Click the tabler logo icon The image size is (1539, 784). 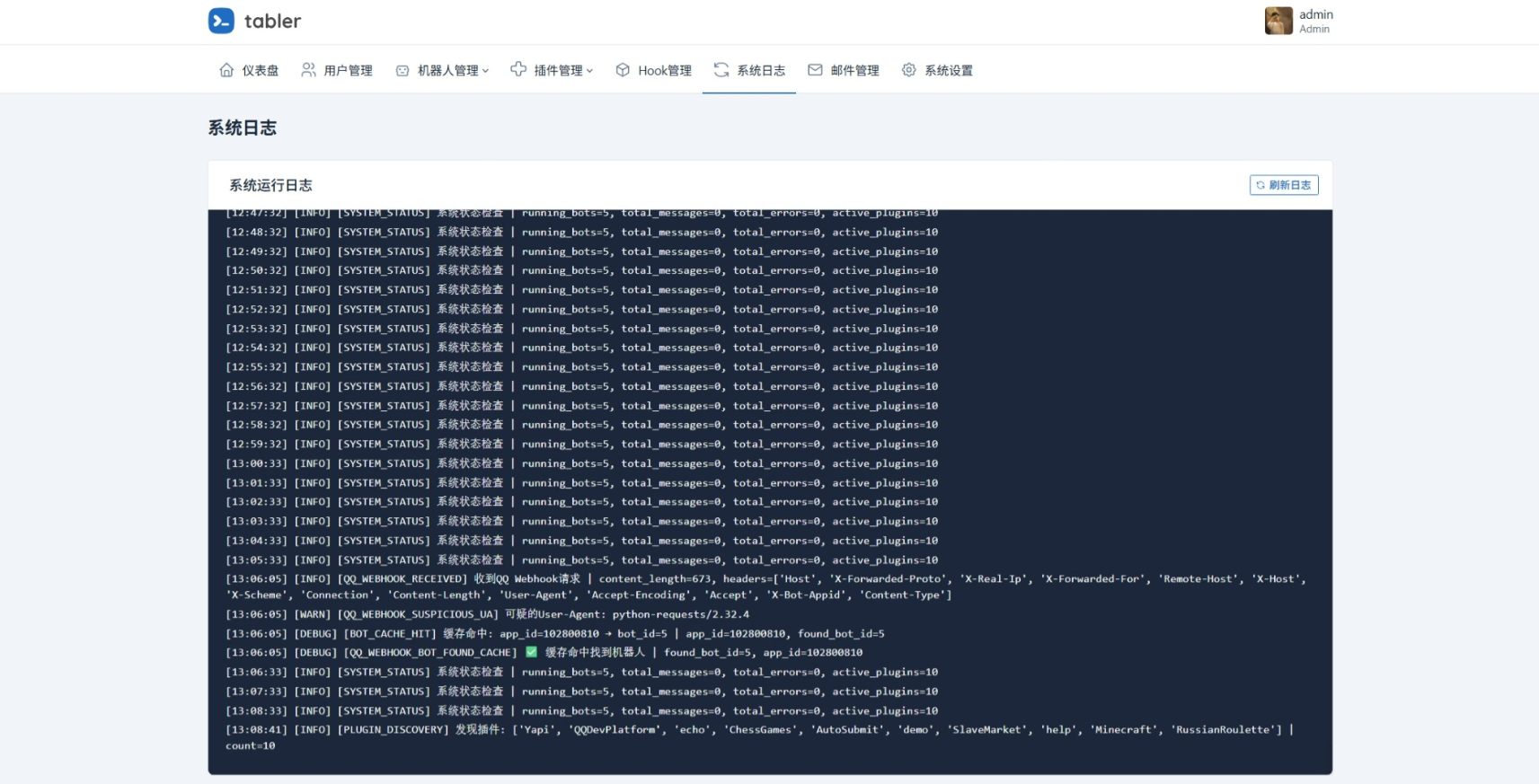221,21
